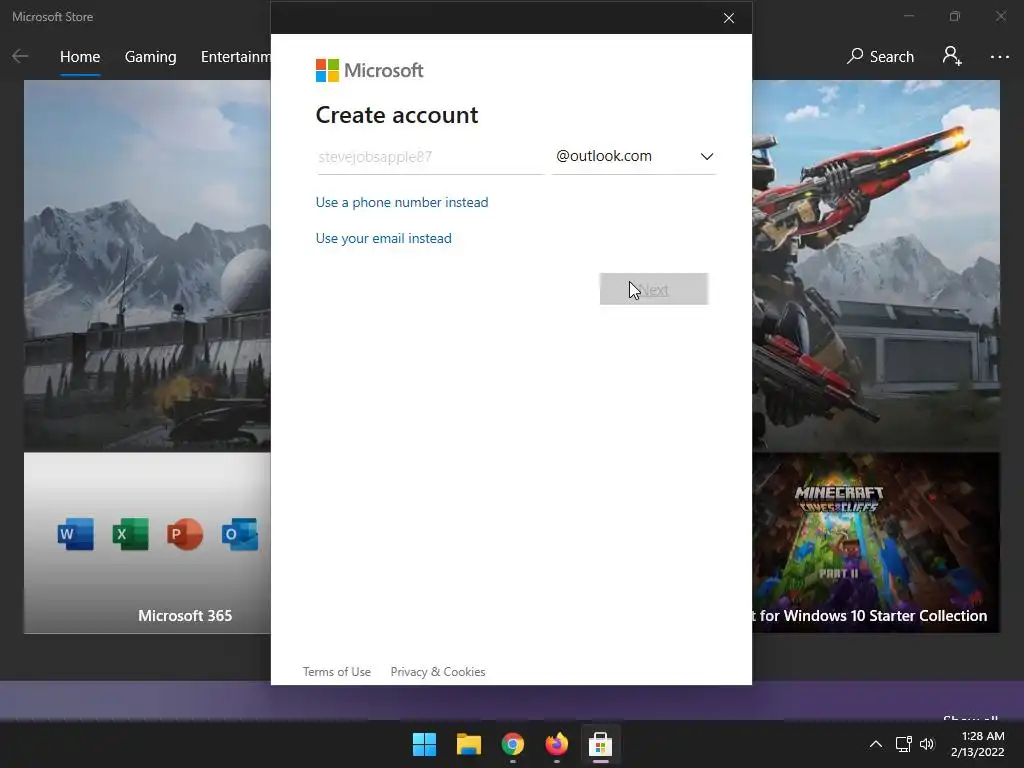The width and height of the screenshot is (1024, 768).
Task: Launch Firefox from taskbar
Action: [x=556, y=744]
